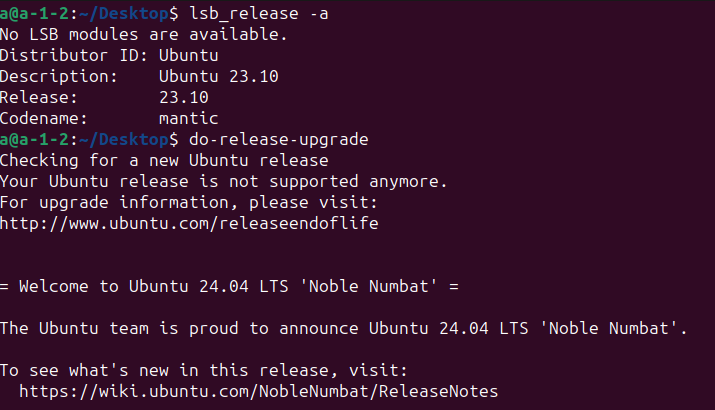
Task: Click the Release value 23.10
Action: point(184,98)
